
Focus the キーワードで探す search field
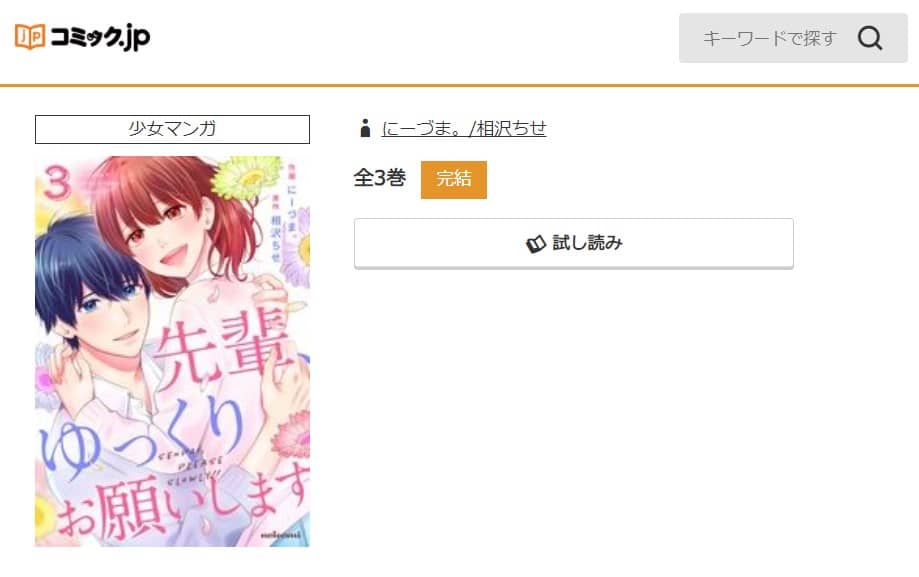pyautogui.click(x=793, y=38)
